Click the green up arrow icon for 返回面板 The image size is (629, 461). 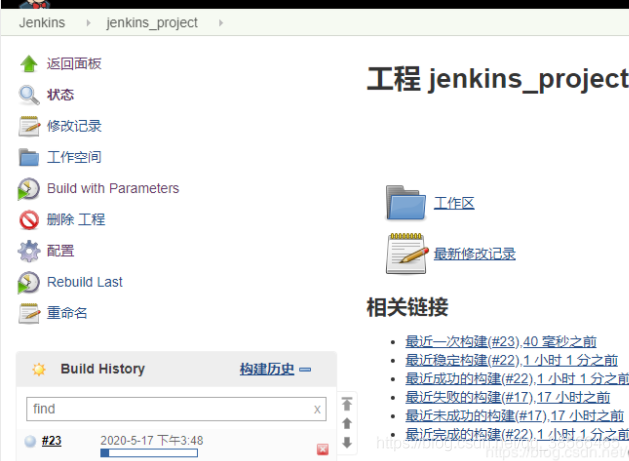[x=29, y=63]
